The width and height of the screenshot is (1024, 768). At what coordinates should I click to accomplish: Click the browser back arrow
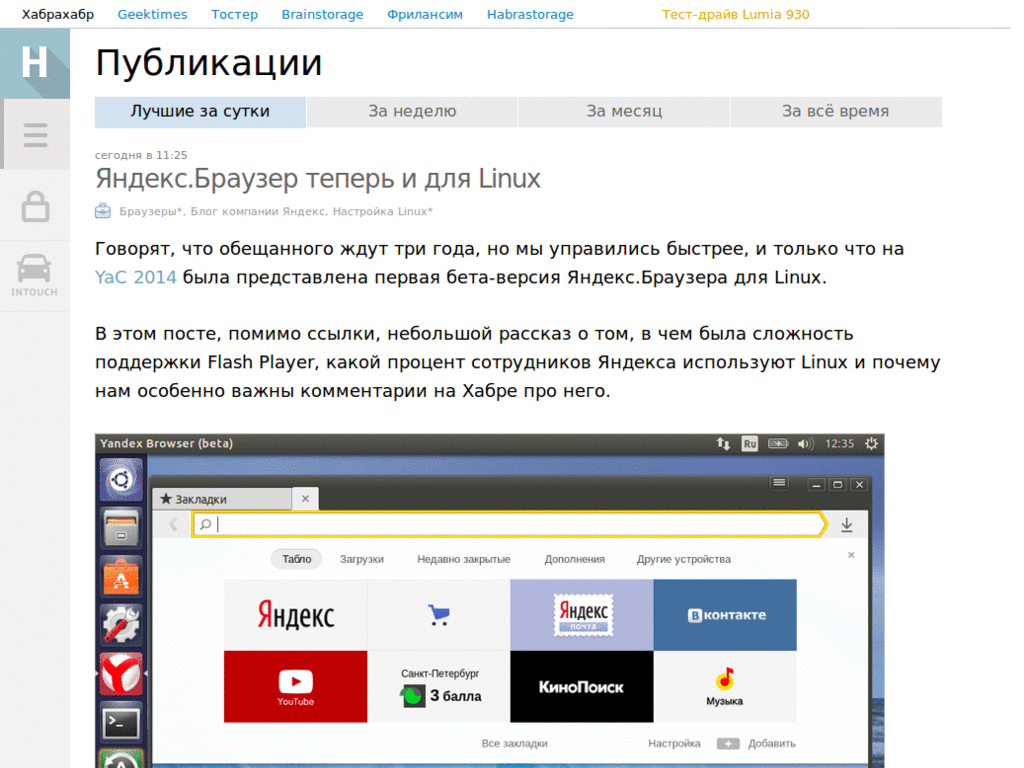173,524
